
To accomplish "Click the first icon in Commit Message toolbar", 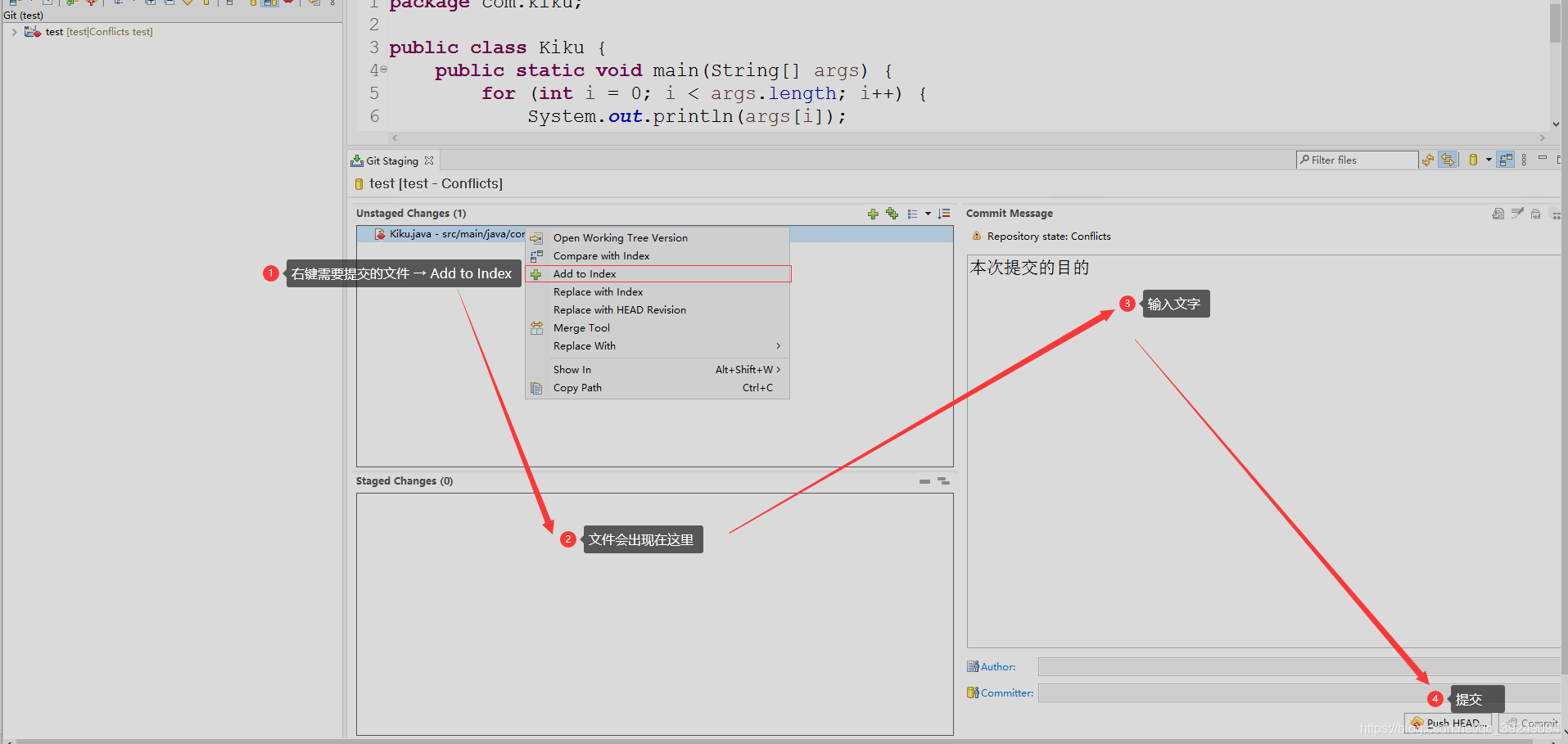I will (x=1498, y=214).
